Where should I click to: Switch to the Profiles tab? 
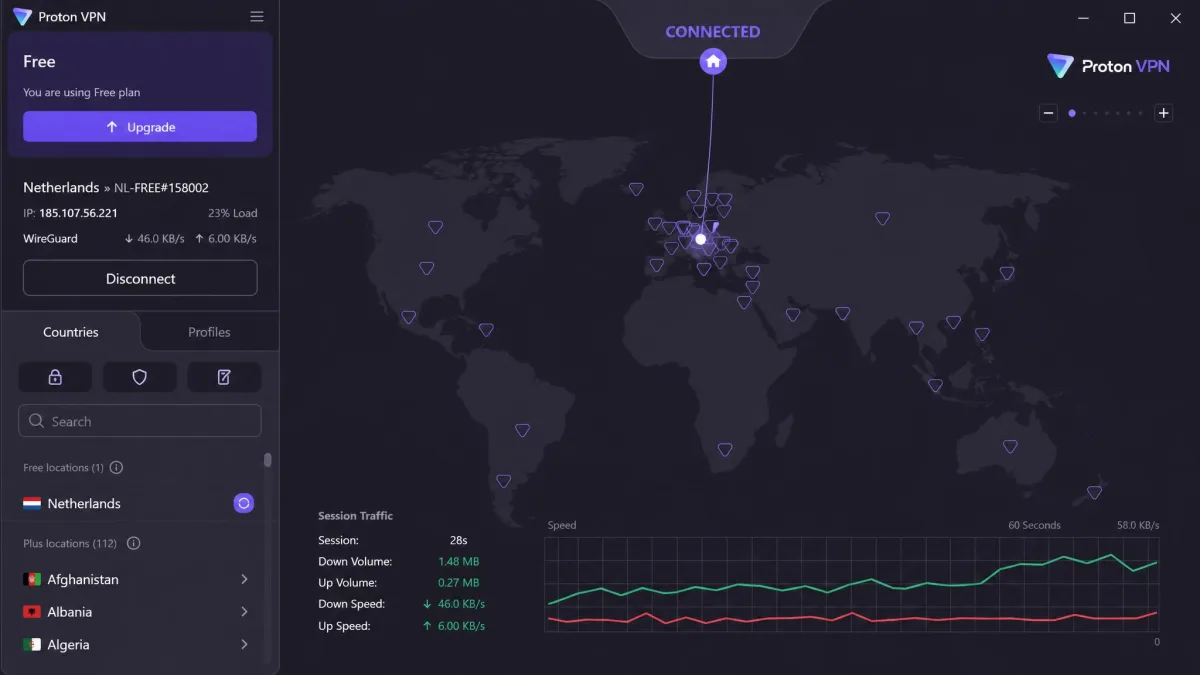pos(209,332)
